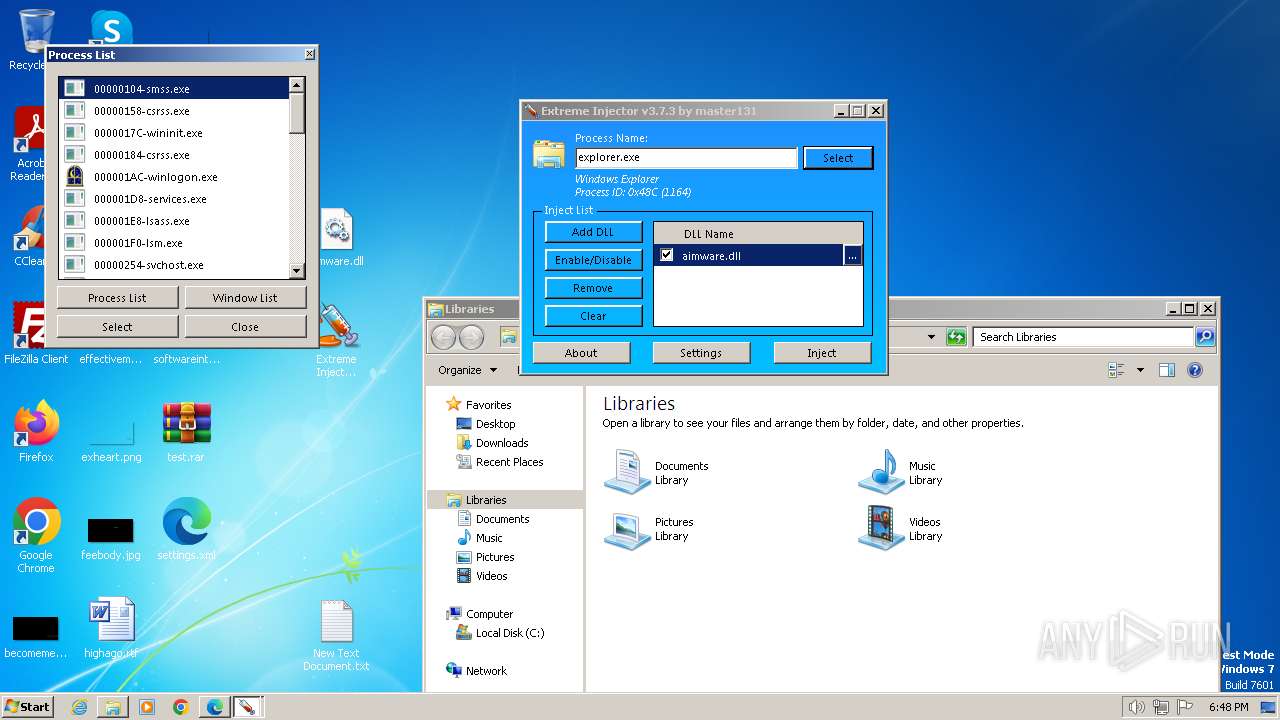The image size is (1280, 720).
Task: Select the Documents Library icon
Action: (x=628, y=473)
